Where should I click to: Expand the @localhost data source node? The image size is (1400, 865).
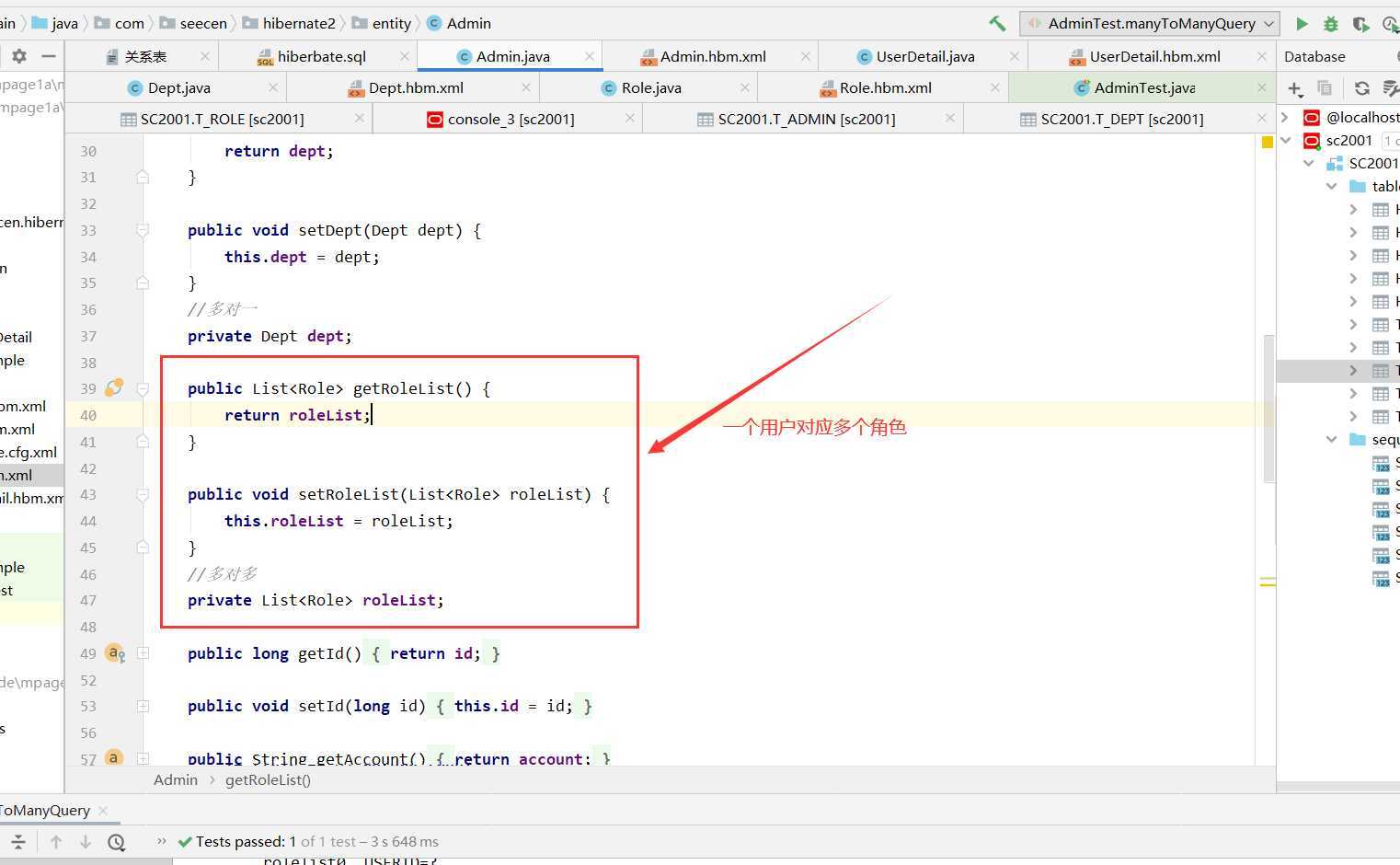click(x=1286, y=117)
